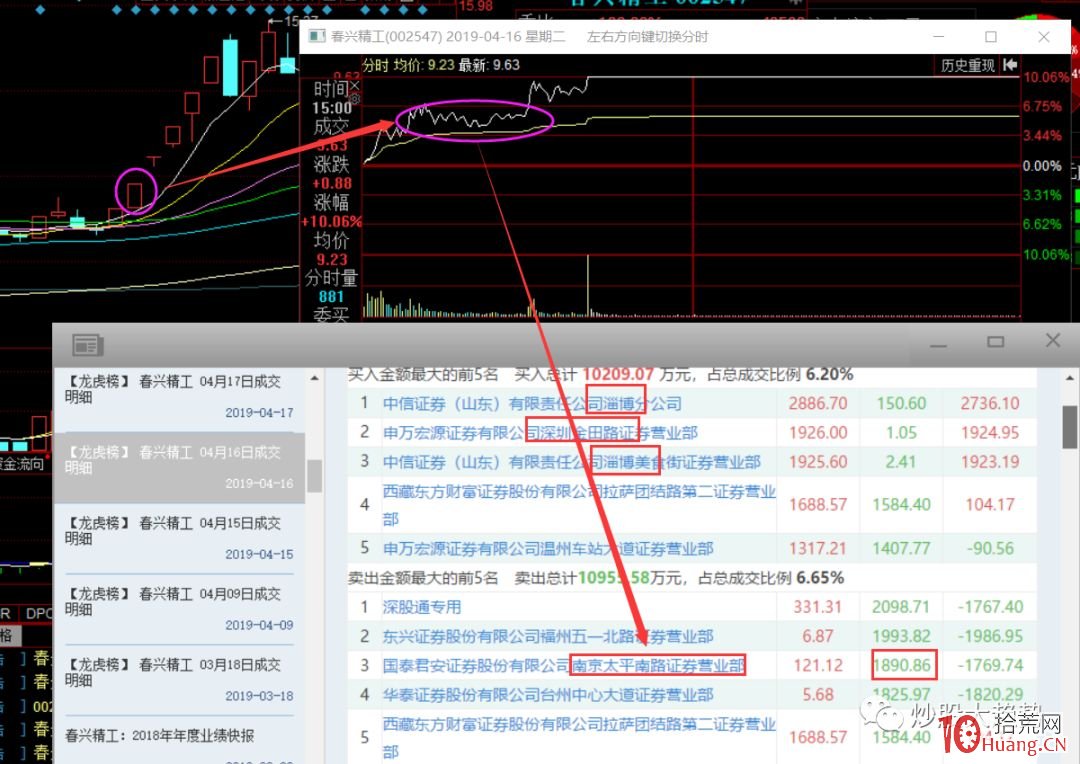Screen dimensions: 1080x764
Task: Maximize the 春兴精工 intraday window
Action: tap(990, 37)
